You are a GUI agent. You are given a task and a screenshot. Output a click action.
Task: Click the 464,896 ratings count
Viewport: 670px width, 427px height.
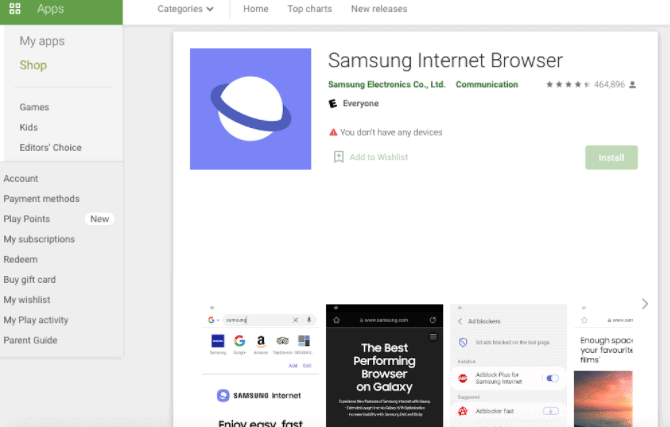tap(609, 85)
